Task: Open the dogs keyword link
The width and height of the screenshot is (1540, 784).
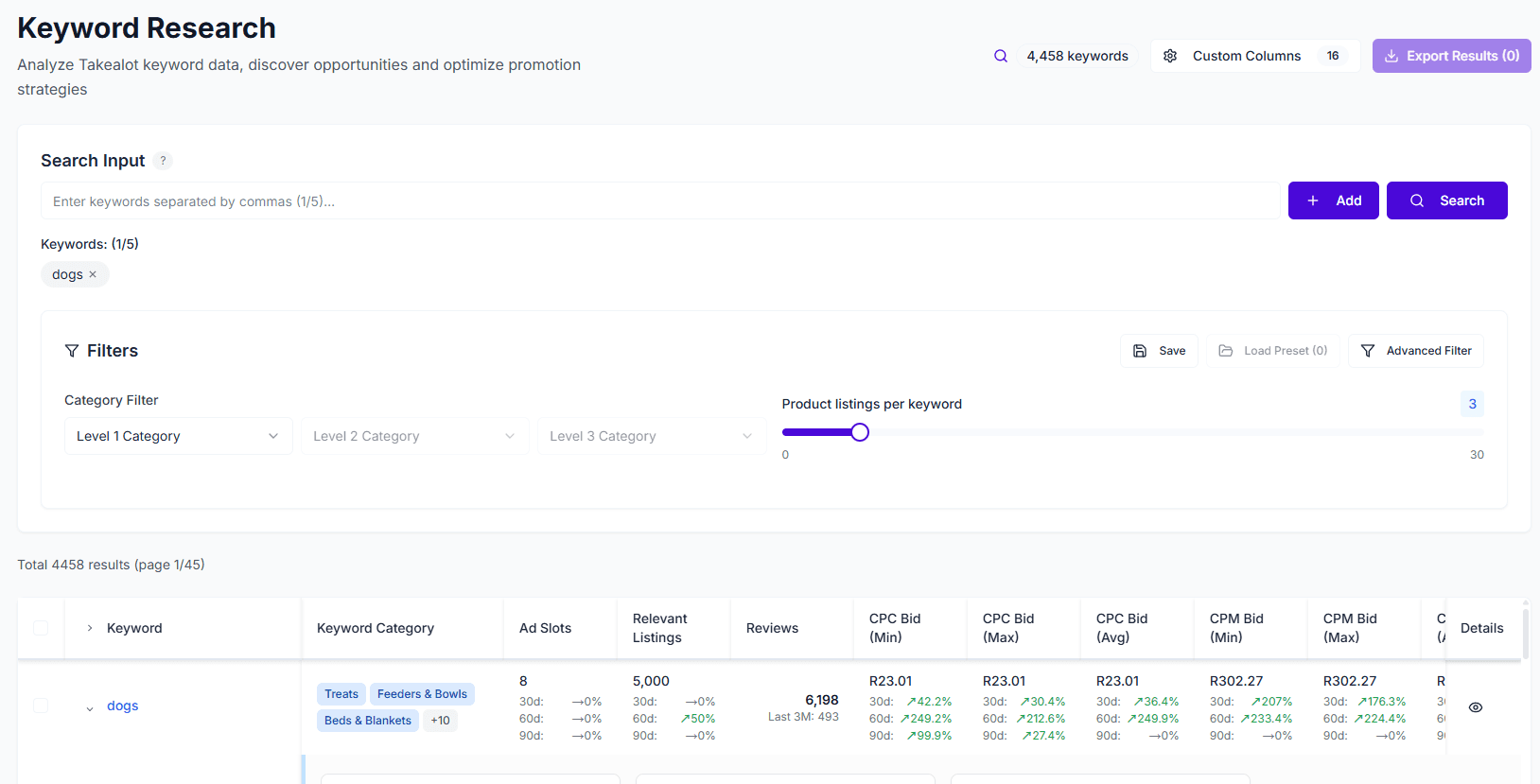Action: click(x=122, y=706)
